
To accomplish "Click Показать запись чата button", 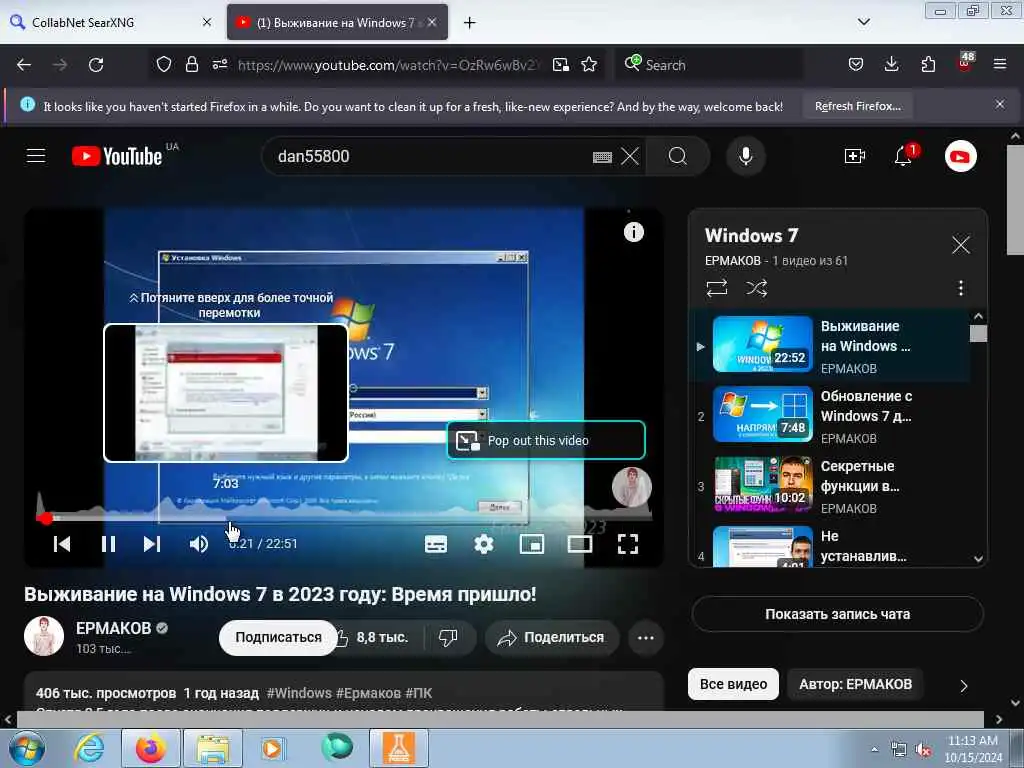I will click(x=837, y=614).
